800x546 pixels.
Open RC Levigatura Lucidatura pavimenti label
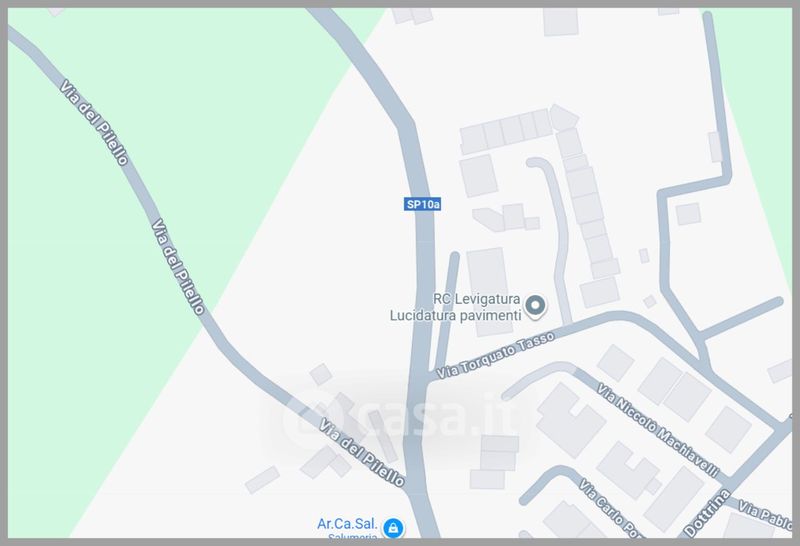coord(455,307)
